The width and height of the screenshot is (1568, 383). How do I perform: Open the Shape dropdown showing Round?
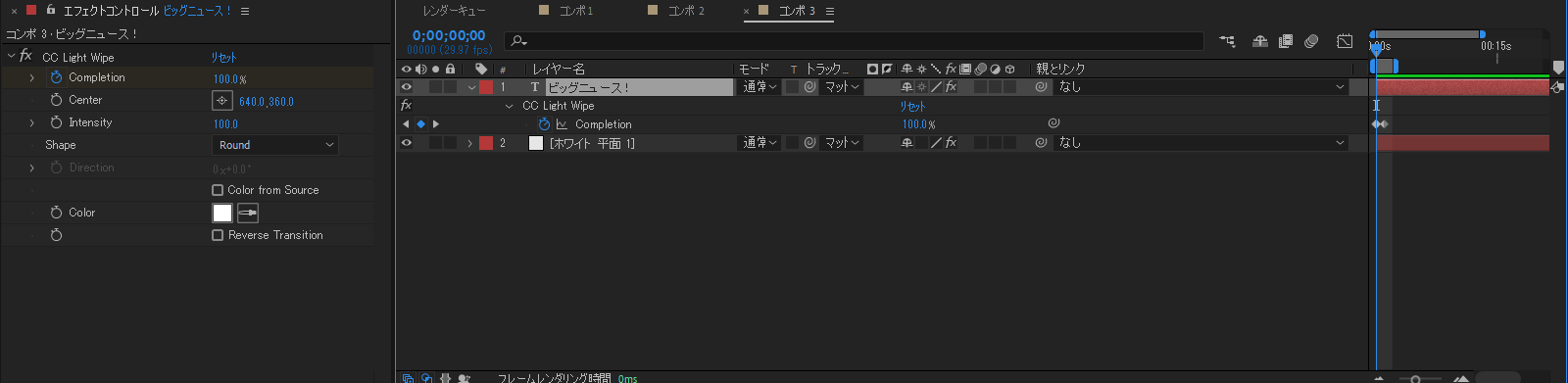275,145
